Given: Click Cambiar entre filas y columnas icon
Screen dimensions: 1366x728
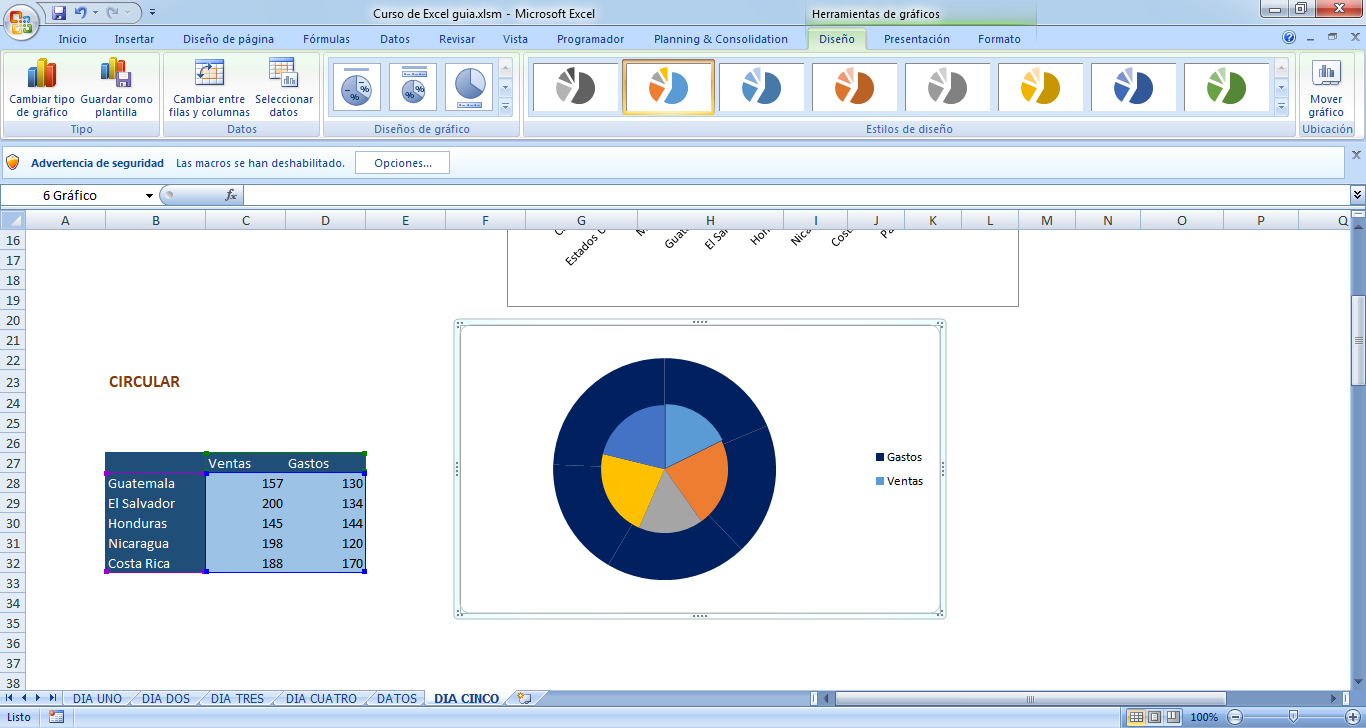Looking at the screenshot, I should pos(209,88).
